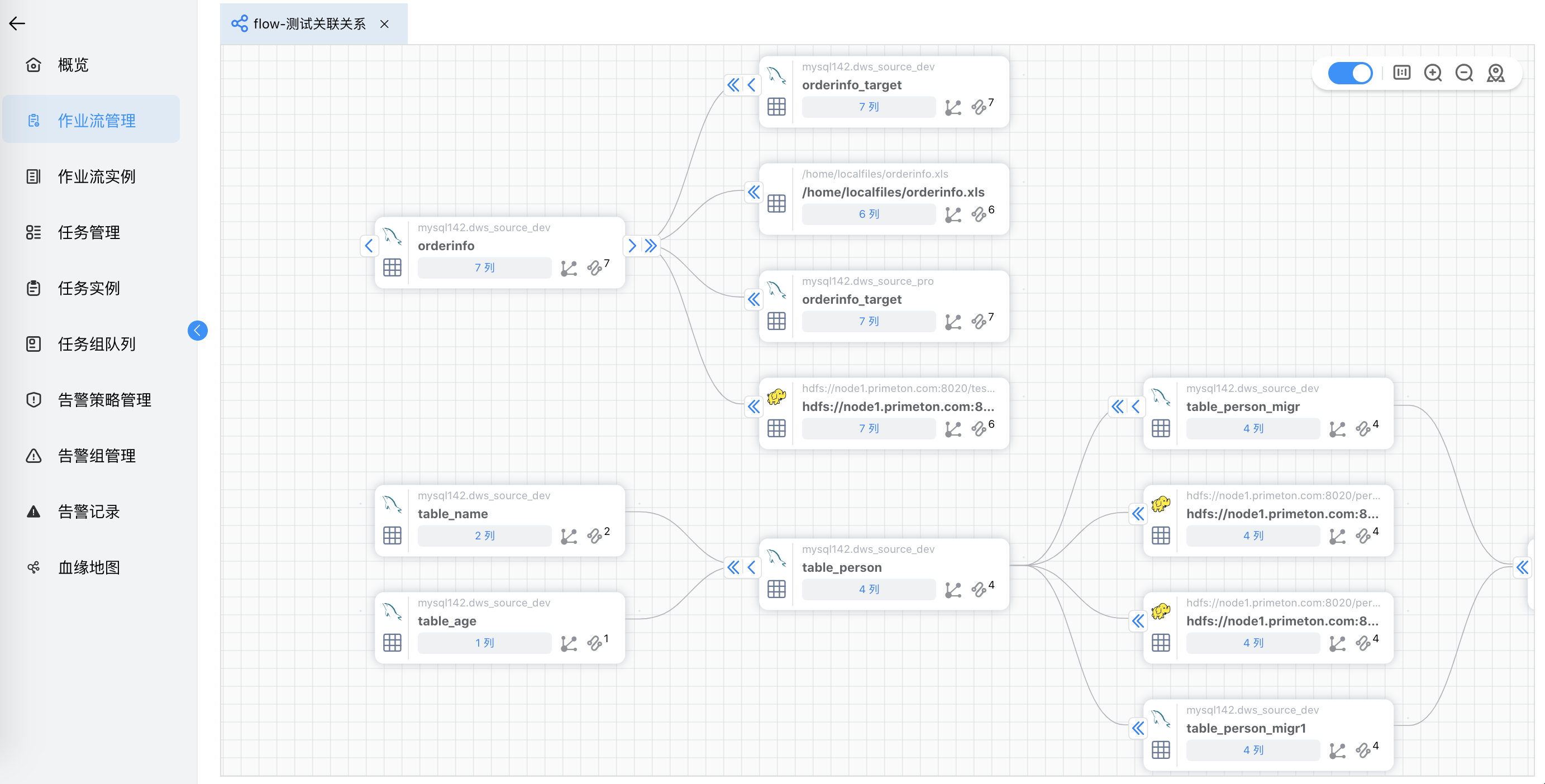The width and height of the screenshot is (1545, 784).
Task: Click 4 列 on table_person_migr1 node
Action: click(1252, 750)
